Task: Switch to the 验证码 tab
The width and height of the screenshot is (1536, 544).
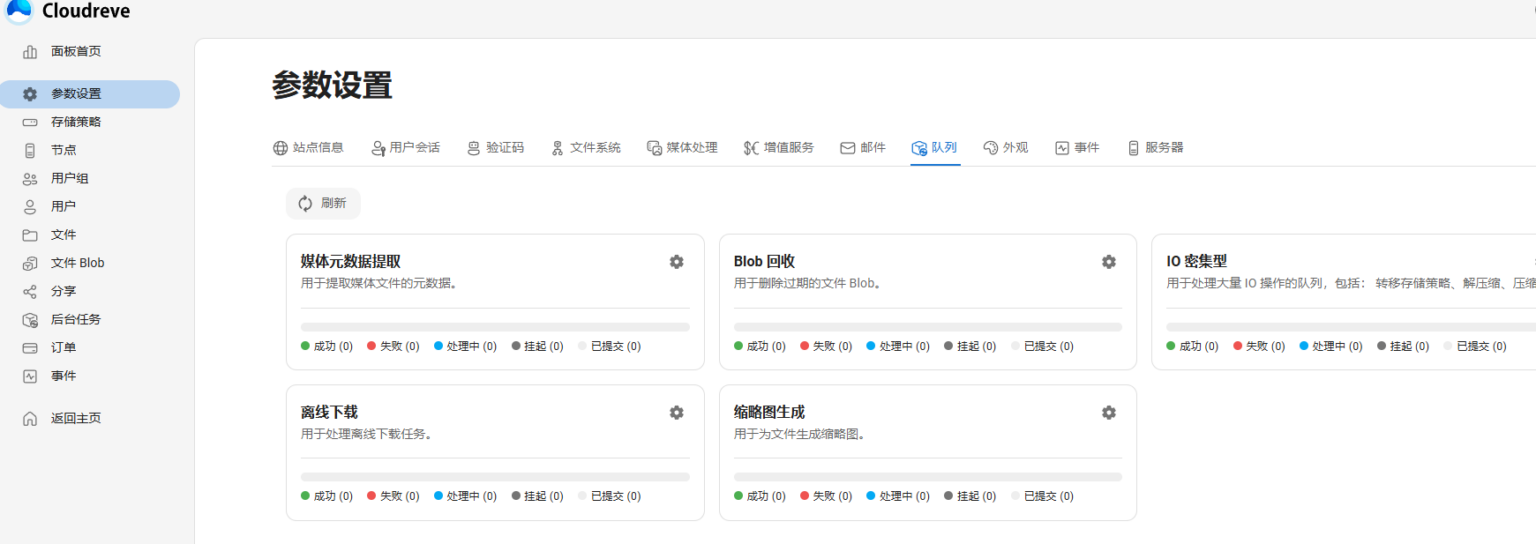Action: point(495,148)
